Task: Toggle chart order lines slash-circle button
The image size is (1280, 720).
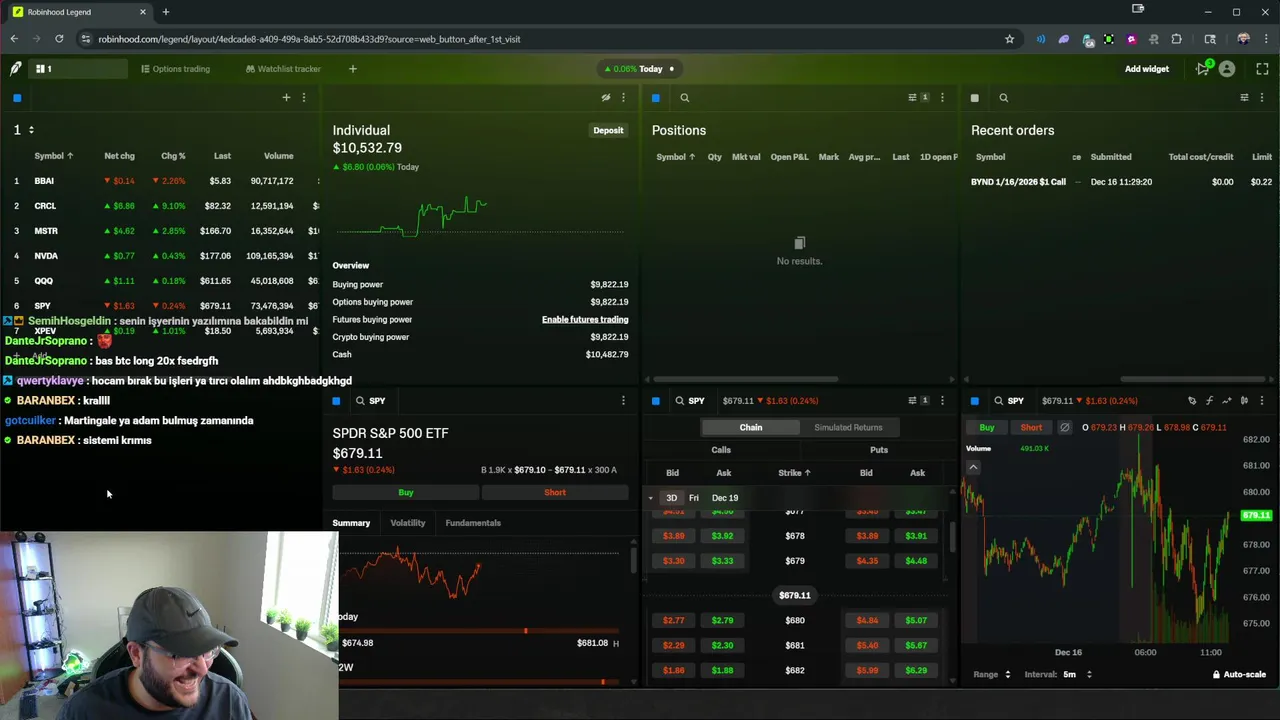Action: point(1065,428)
